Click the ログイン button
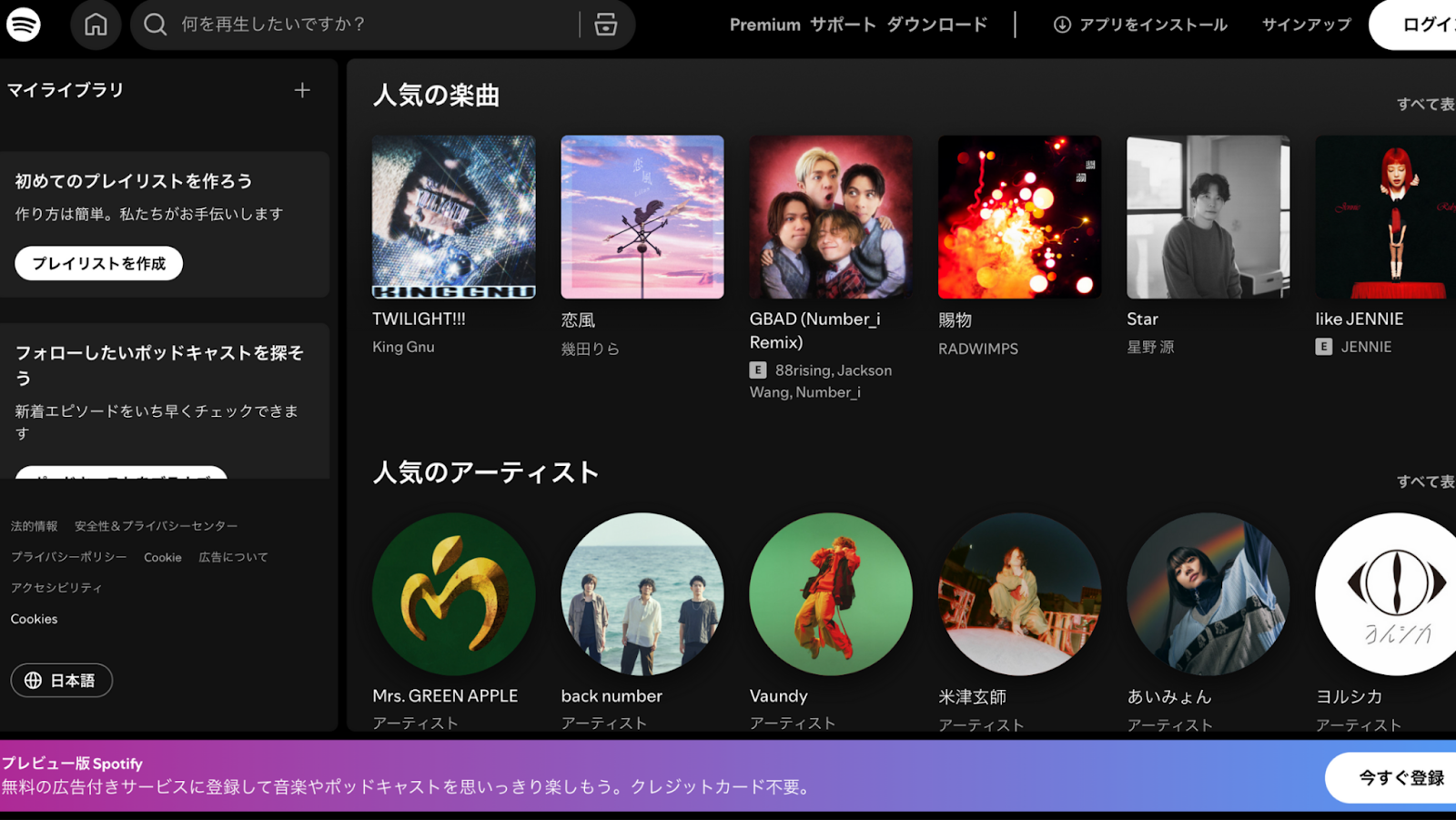1456x820 pixels. pyautogui.click(x=1412, y=25)
